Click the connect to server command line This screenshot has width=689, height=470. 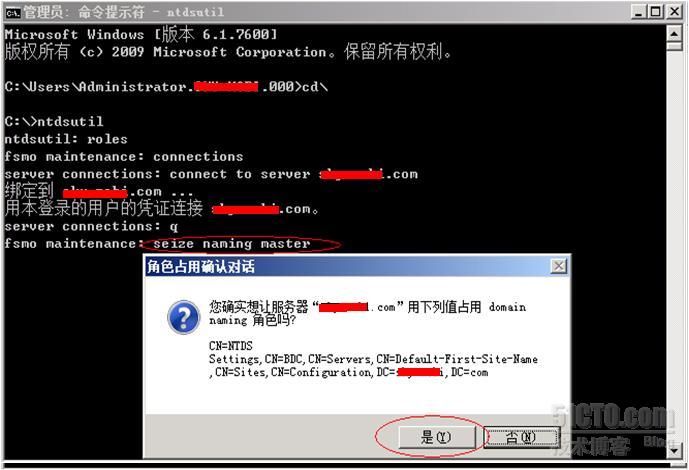point(211,174)
